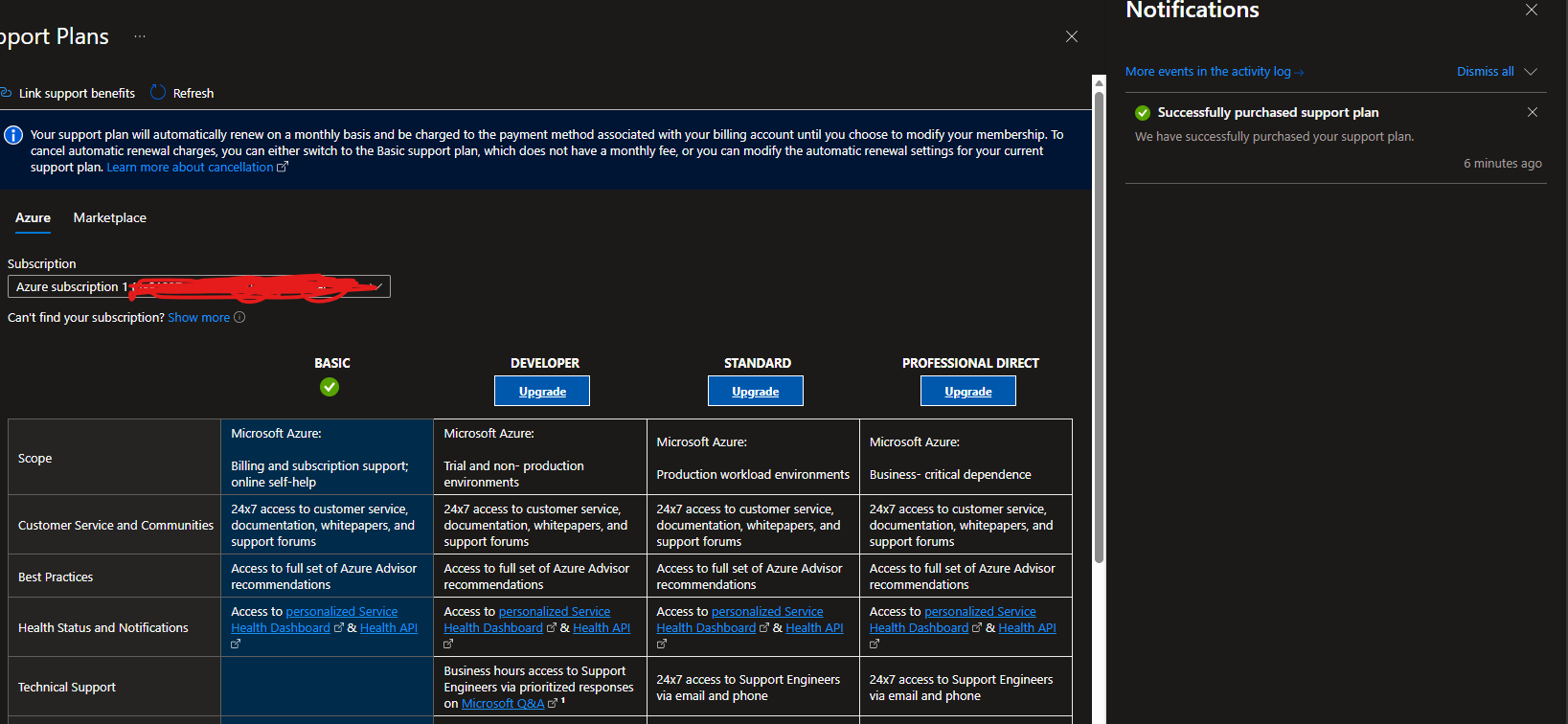Click the Link support benefits icon
The height and width of the screenshot is (724, 1568).
(5, 93)
